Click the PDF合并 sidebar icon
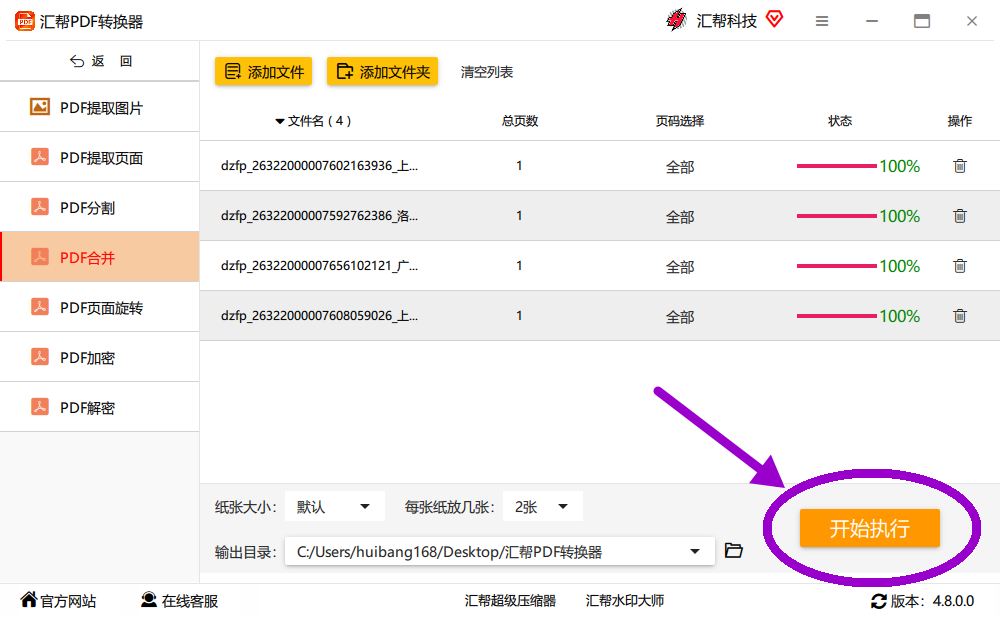Image resolution: width=1000 pixels, height=617 pixels. (x=40, y=256)
